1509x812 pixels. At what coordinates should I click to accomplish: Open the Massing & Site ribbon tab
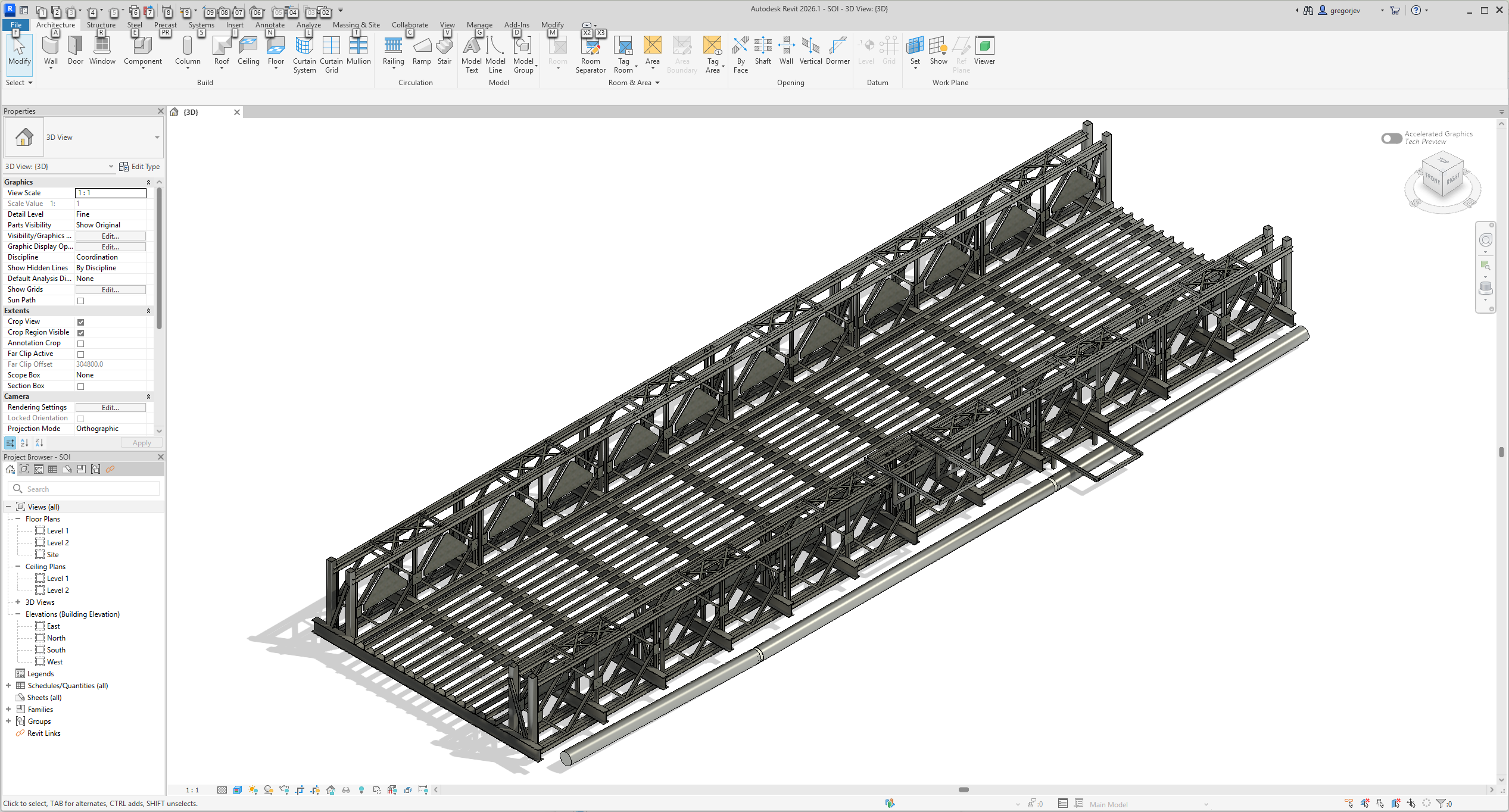click(356, 25)
